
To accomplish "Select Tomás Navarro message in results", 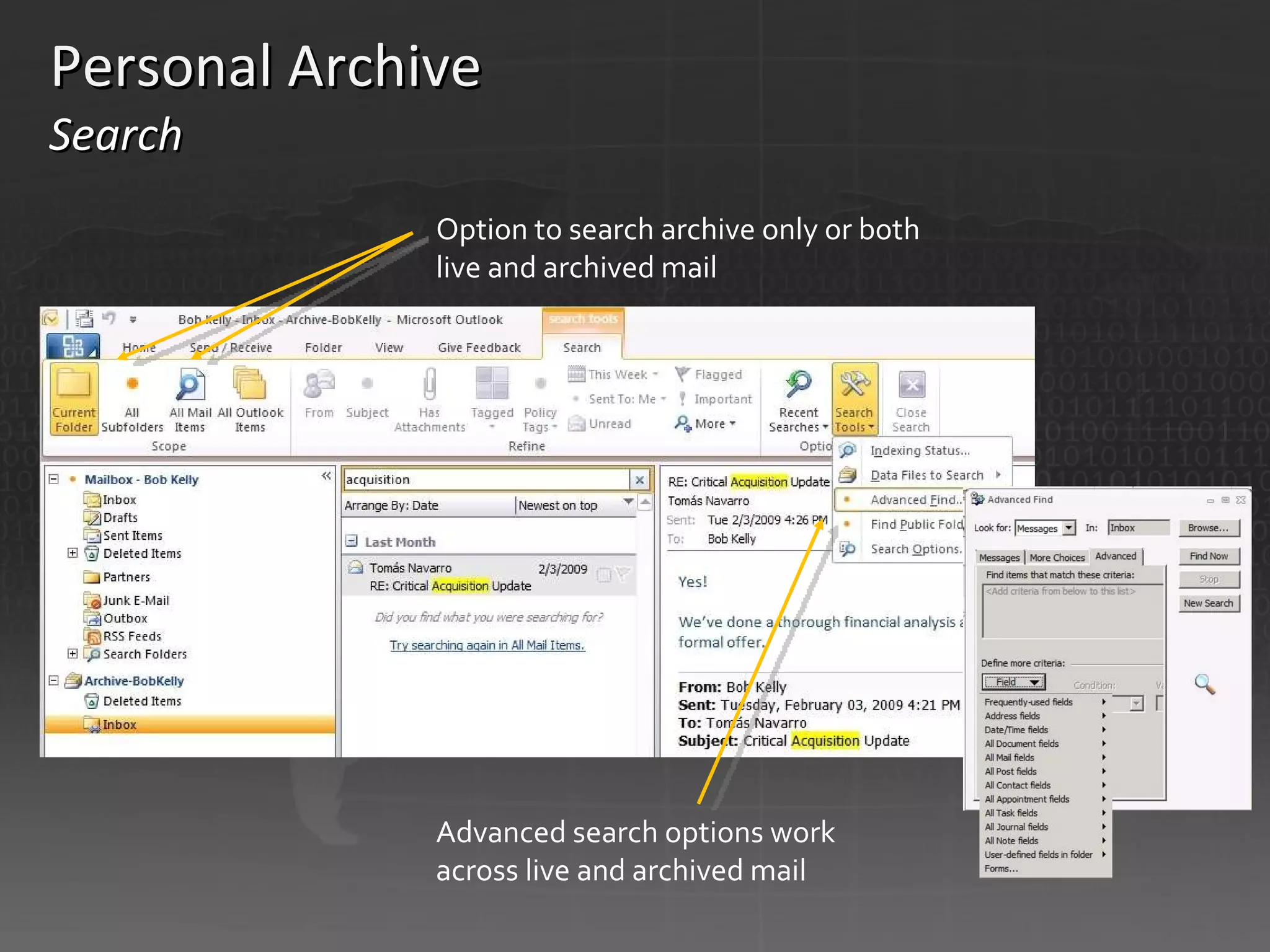I will [489, 576].
